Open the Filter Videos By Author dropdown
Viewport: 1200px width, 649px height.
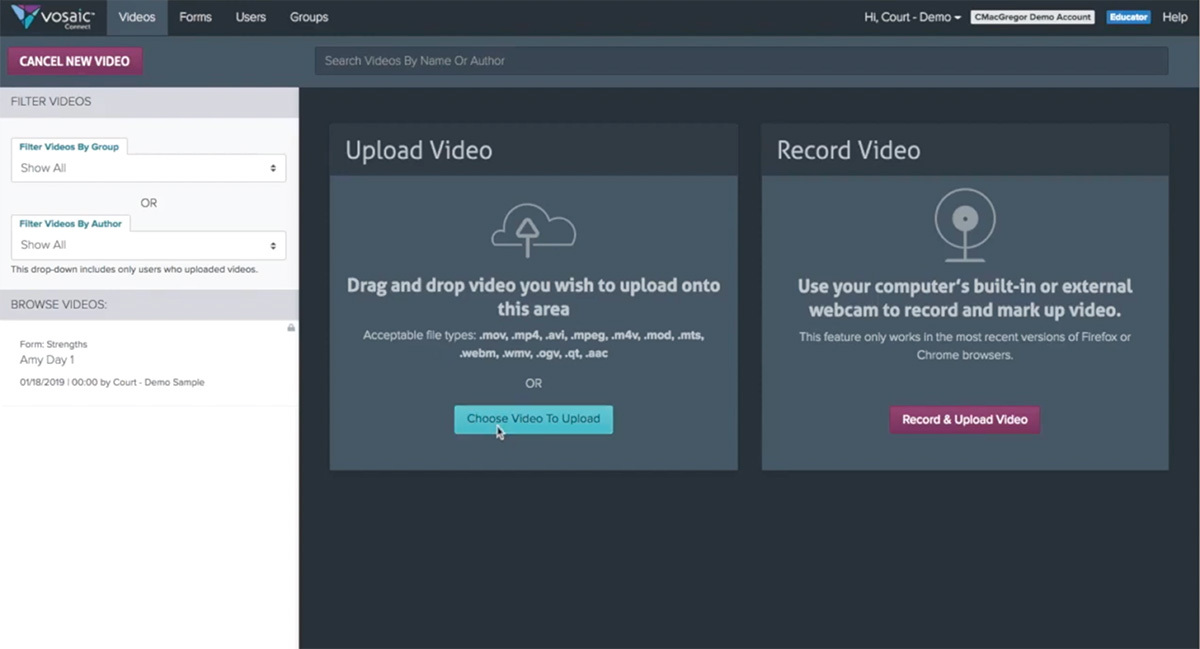[147, 244]
